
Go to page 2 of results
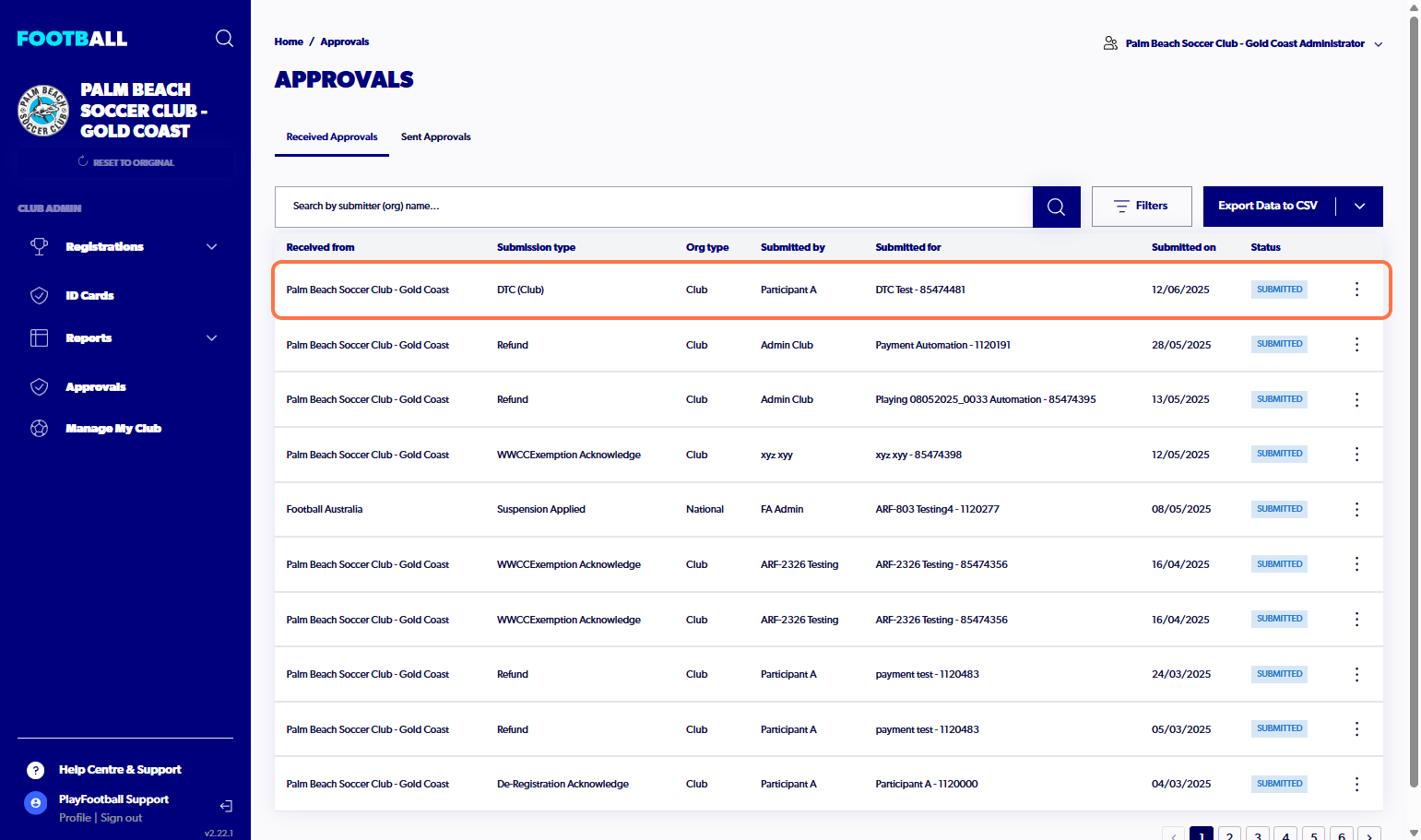click(x=1229, y=834)
